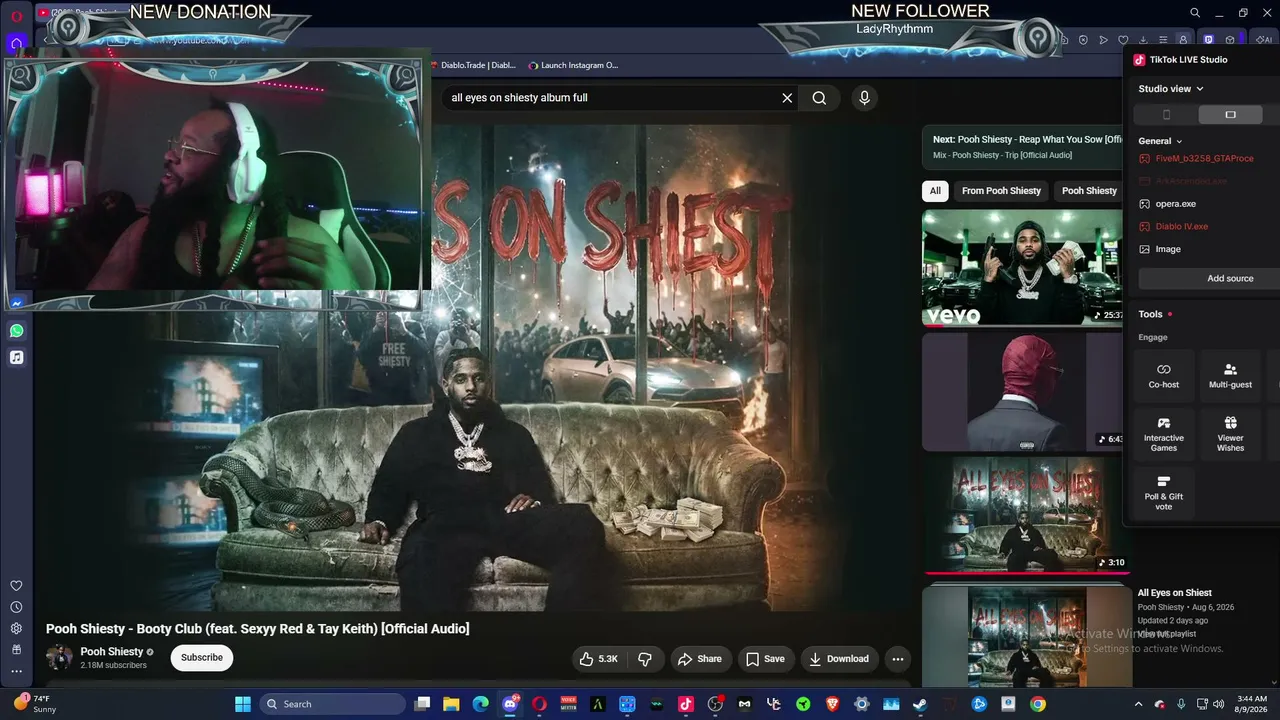Open the Co-host tool in TikTok Studio
Viewport: 1280px width, 720px height.
pyautogui.click(x=1164, y=376)
